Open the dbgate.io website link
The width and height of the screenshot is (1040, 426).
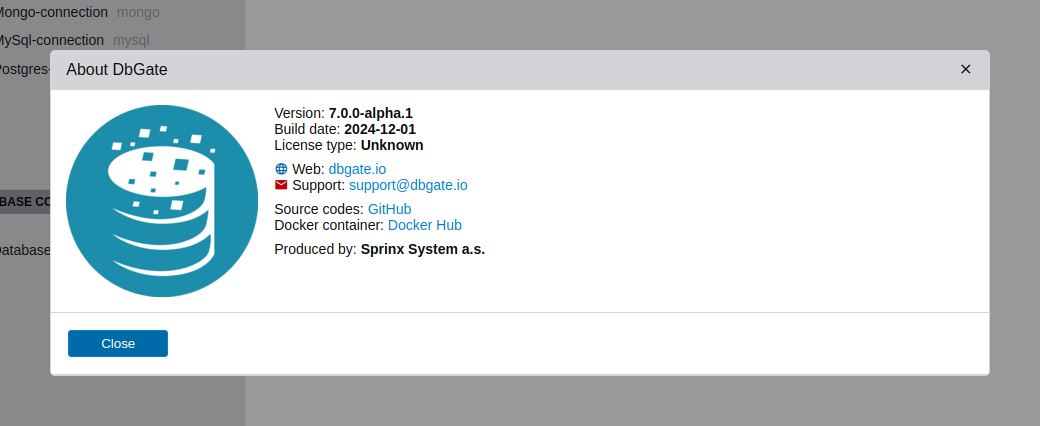pyautogui.click(x=357, y=169)
